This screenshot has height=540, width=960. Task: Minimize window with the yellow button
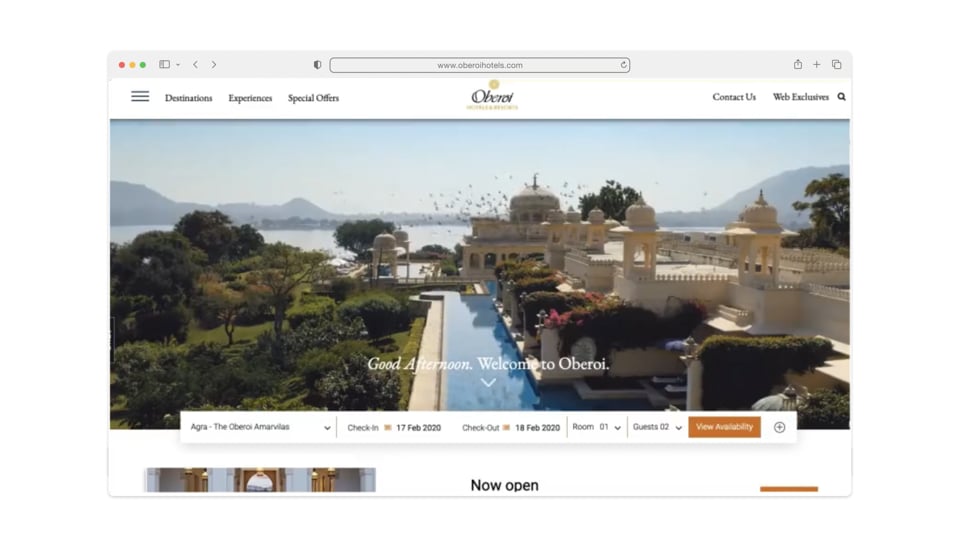pos(132,65)
